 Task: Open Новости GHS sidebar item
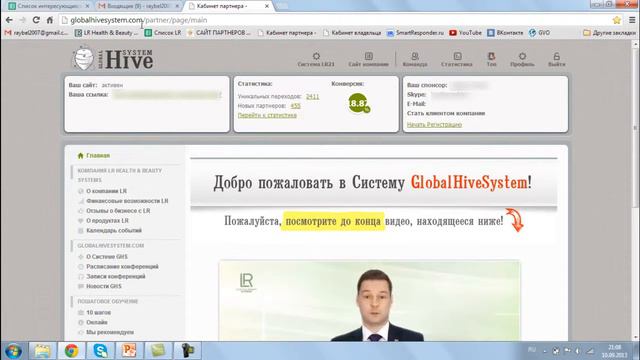[100, 286]
